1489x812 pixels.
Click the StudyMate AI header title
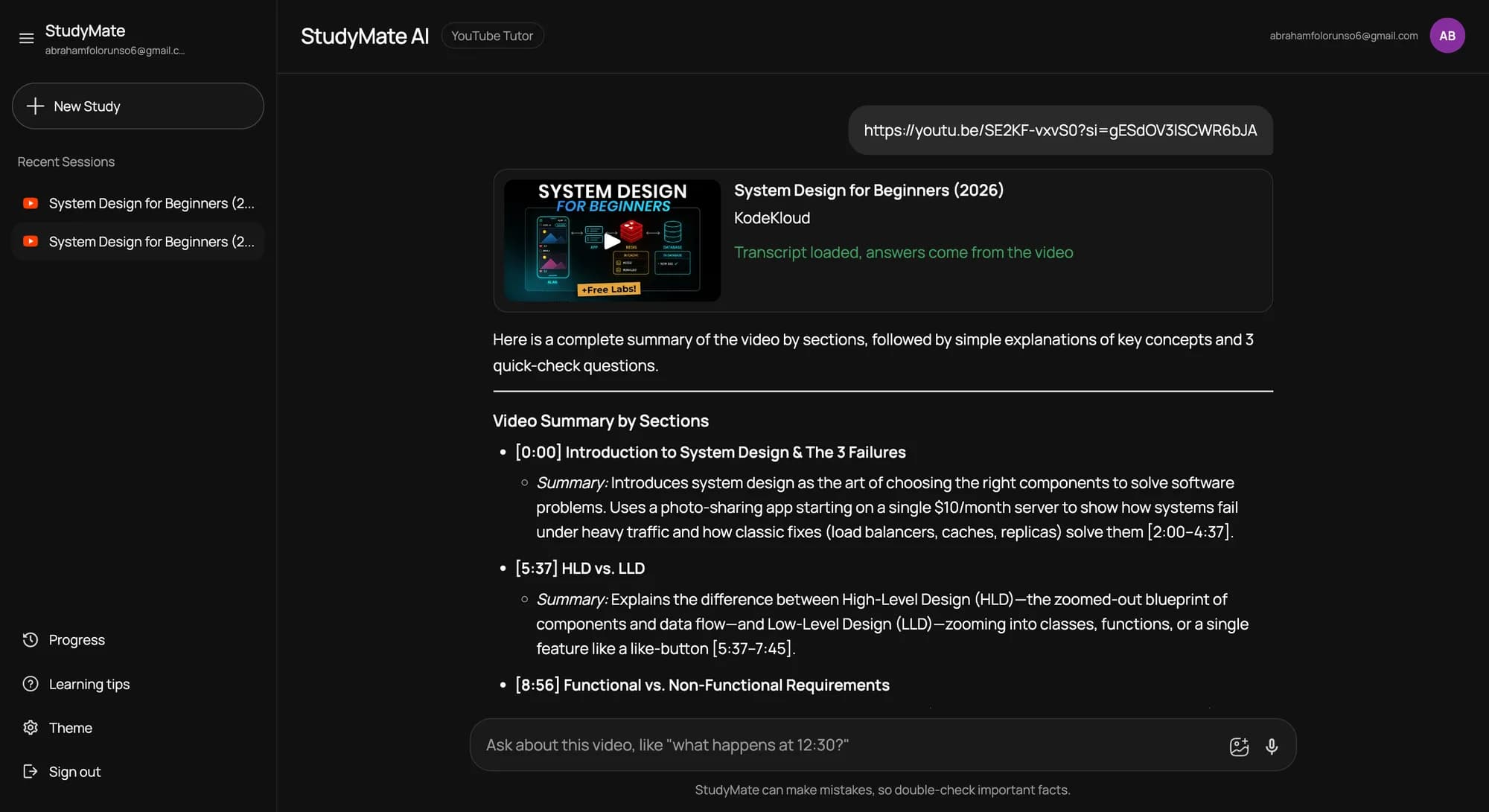365,36
